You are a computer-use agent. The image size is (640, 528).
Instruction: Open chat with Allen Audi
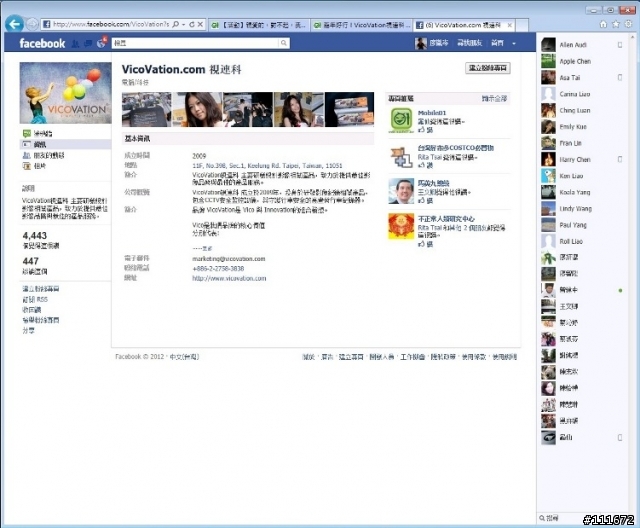click(x=582, y=45)
